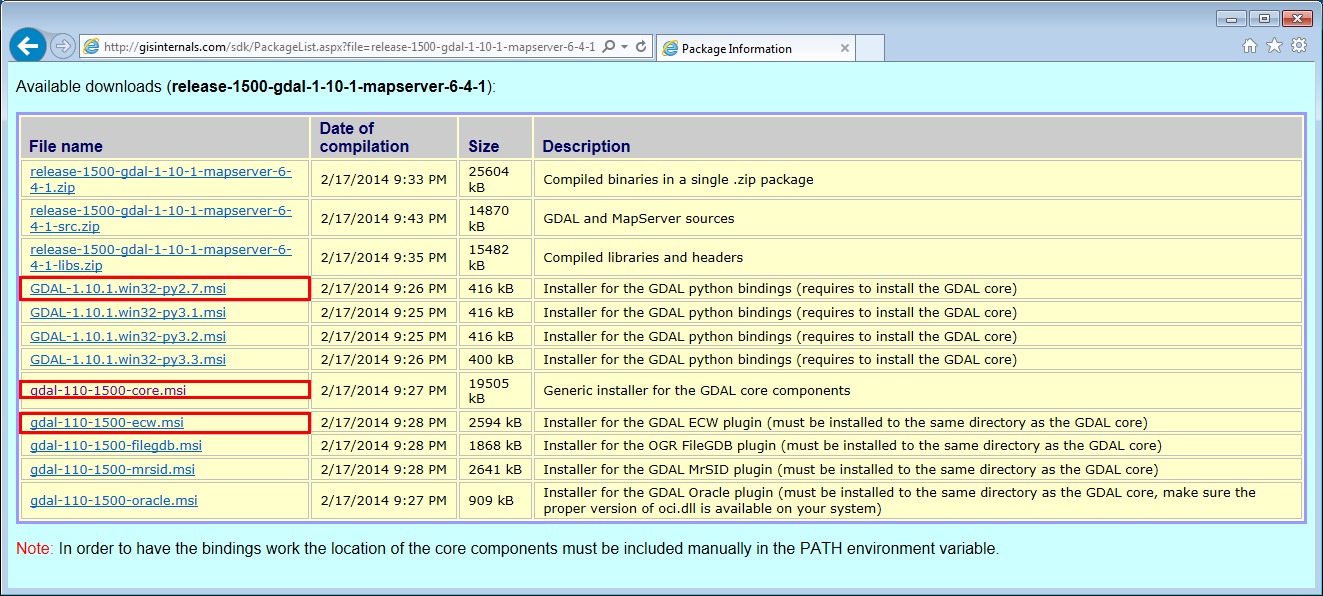The image size is (1323, 596).
Task: Expand the address bar autocomplete dropdown arrow
Action: click(x=624, y=47)
